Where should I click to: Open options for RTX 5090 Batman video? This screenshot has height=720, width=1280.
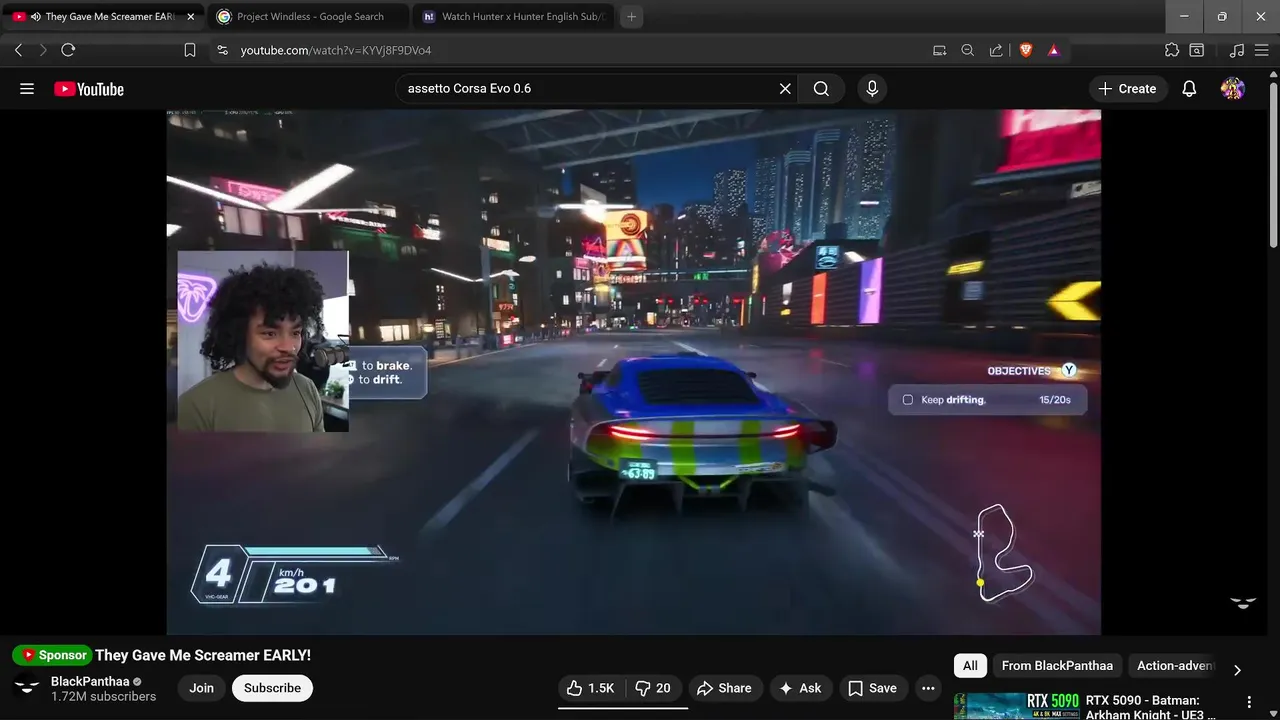[1249, 702]
